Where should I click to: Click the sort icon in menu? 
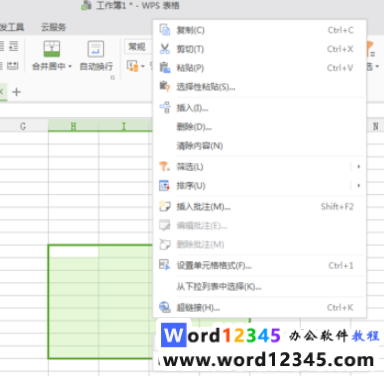point(164,185)
